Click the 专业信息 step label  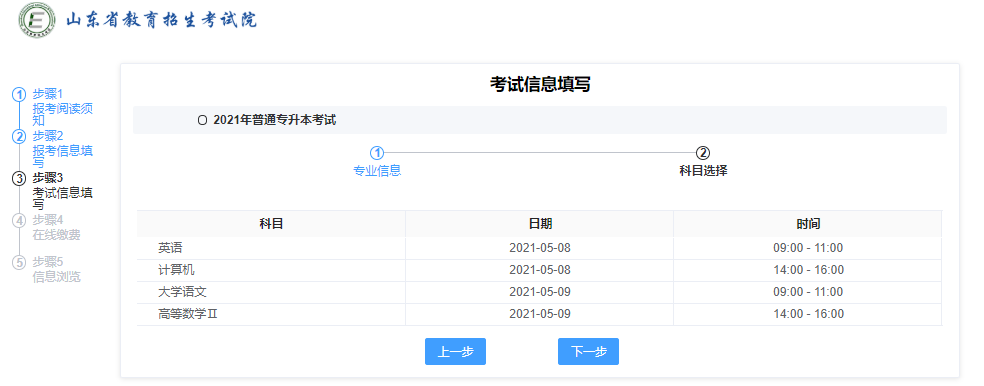click(x=377, y=171)
